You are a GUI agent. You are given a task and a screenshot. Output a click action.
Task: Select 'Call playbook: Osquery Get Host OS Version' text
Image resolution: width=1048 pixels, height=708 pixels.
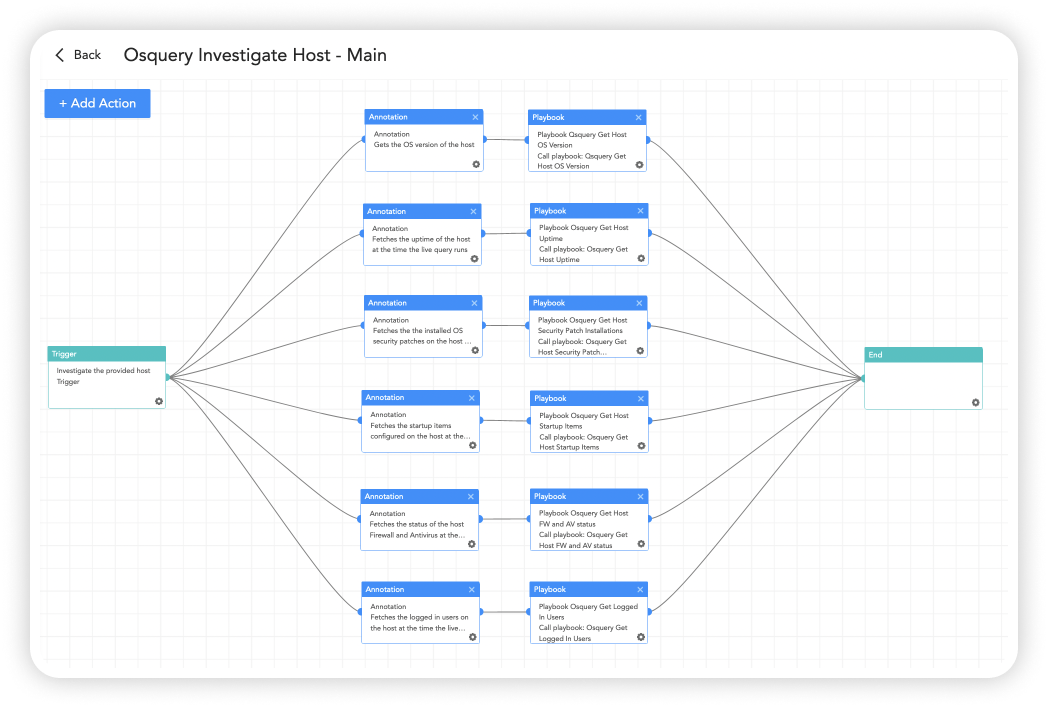tap(581, 161)
